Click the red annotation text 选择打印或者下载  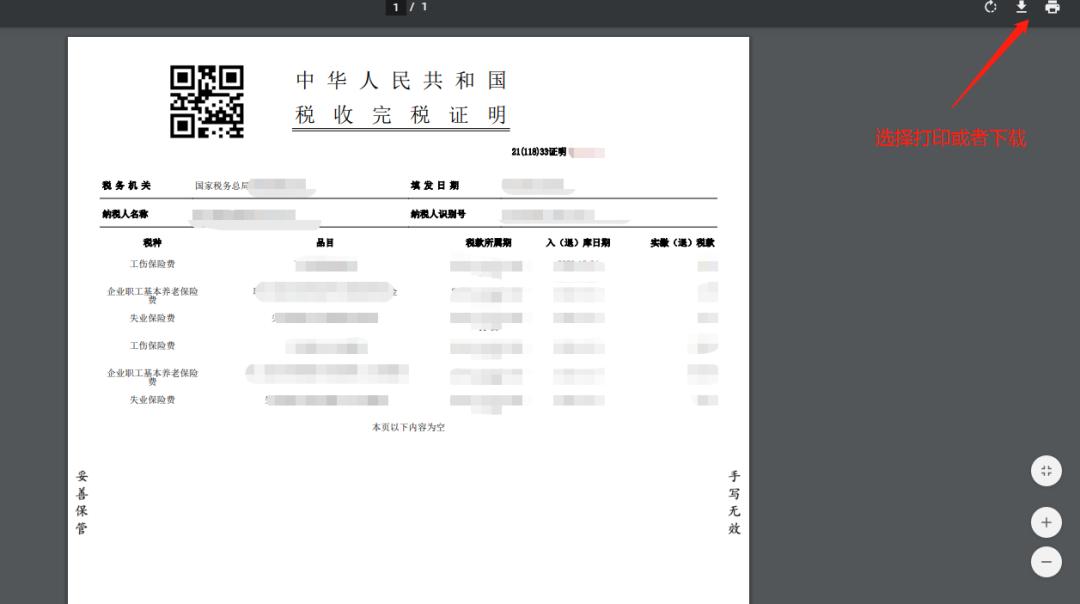950,136
